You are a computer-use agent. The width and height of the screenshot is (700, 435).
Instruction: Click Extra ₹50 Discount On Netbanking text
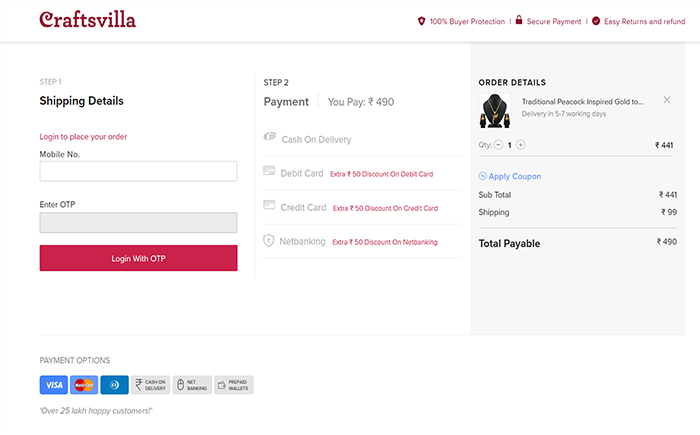click(385, 242)
